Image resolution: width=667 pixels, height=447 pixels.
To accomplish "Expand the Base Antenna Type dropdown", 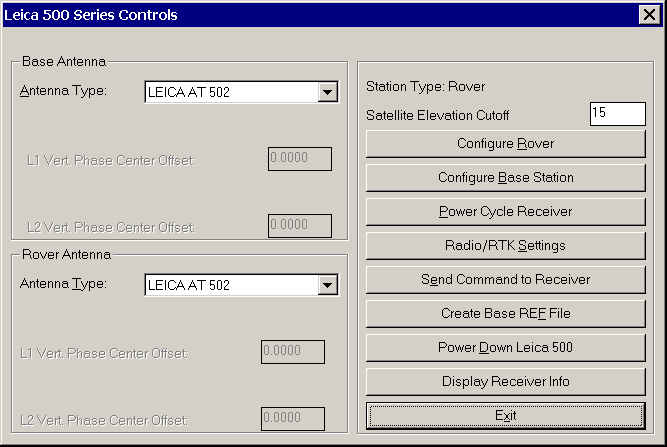I will pyautogui.click(x=326, y=93).
